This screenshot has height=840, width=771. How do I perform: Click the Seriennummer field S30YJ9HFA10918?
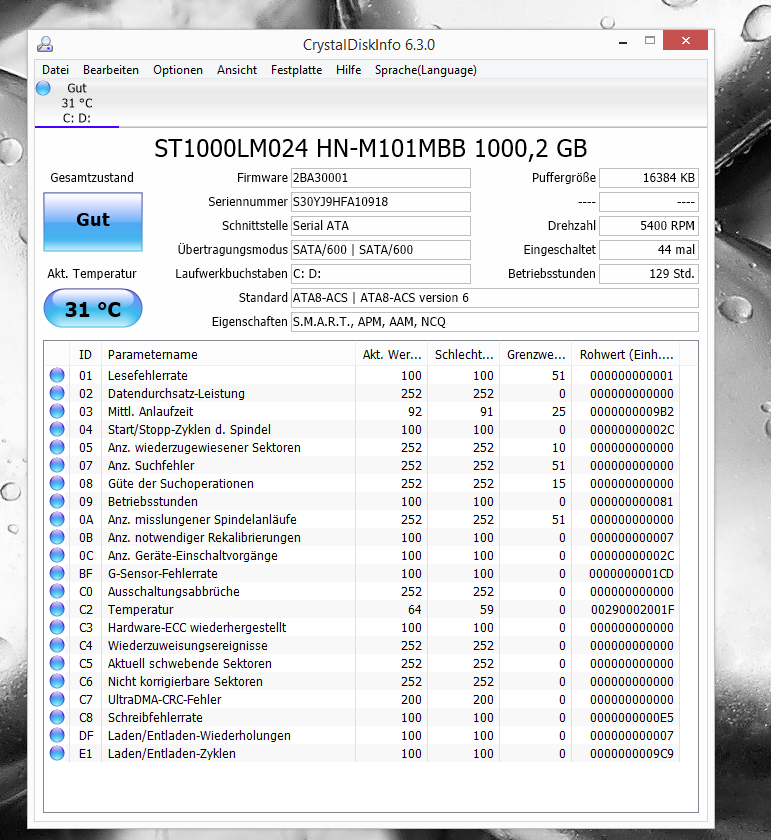point(380,202)
